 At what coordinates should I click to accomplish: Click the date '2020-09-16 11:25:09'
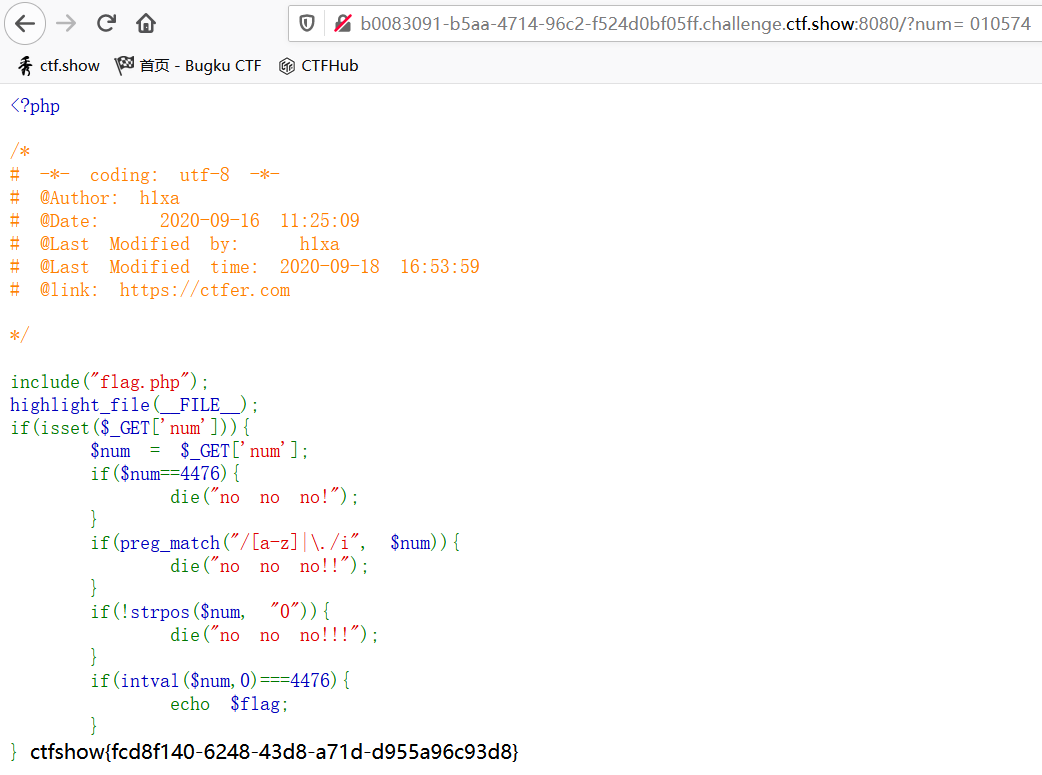[260, 221]
